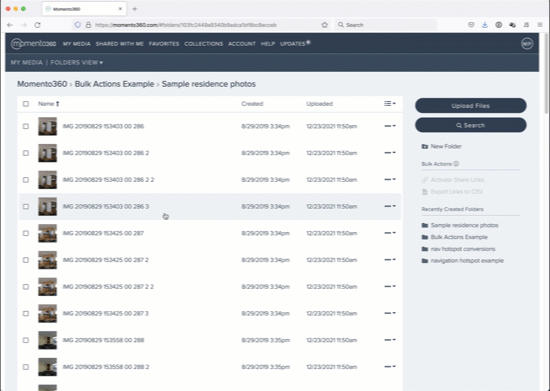Open the FAVORITES section
Screen dimensions: 550x391
[164, 44]
